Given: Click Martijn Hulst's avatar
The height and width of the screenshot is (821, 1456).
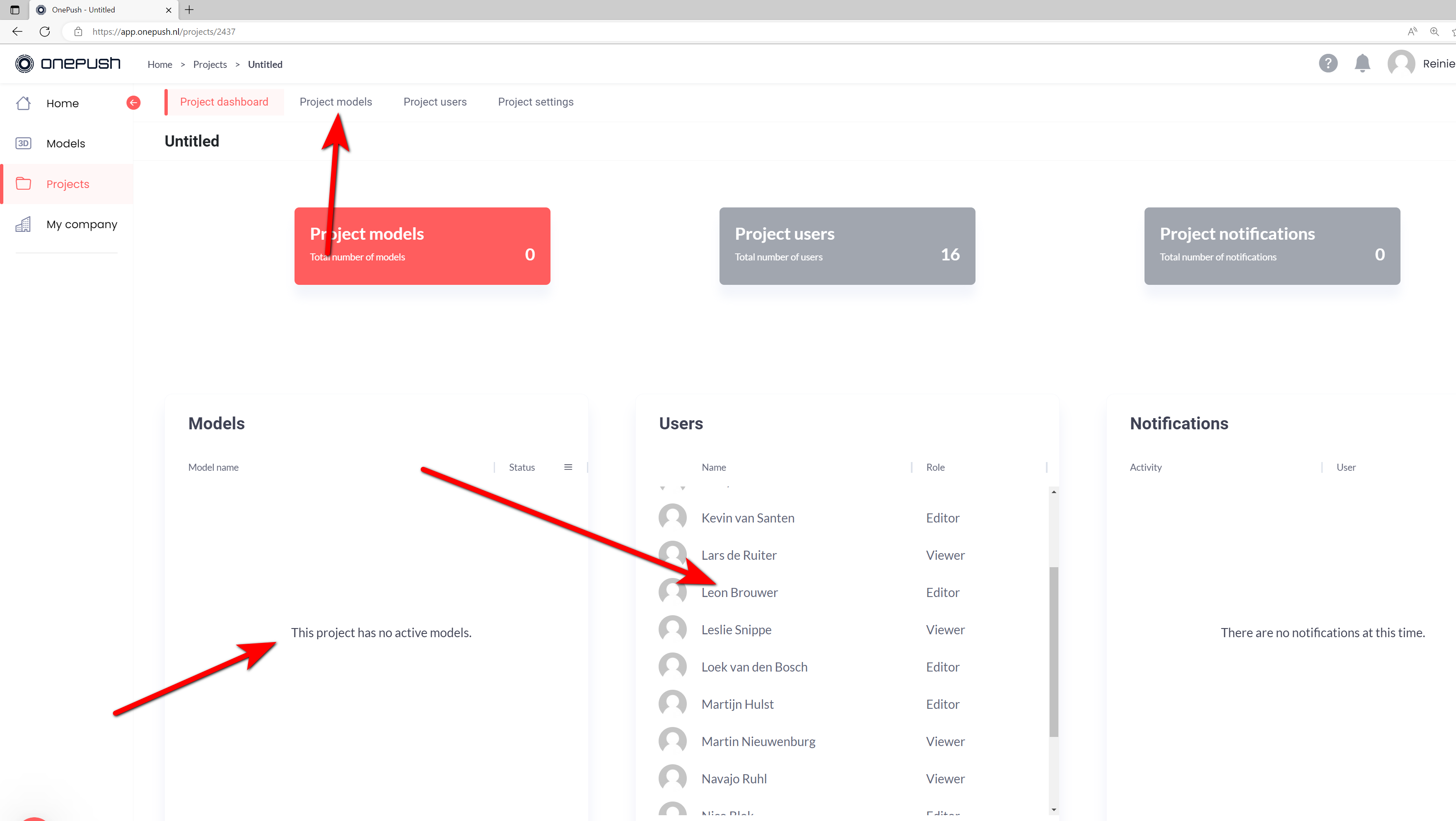Looking at the screenshot, I should pos(673,704).
